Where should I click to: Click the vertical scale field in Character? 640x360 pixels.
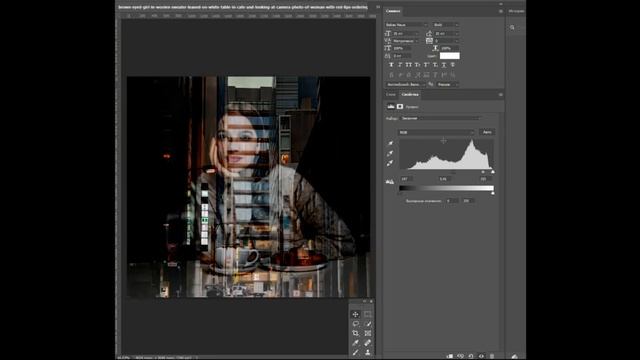[402, 48]
